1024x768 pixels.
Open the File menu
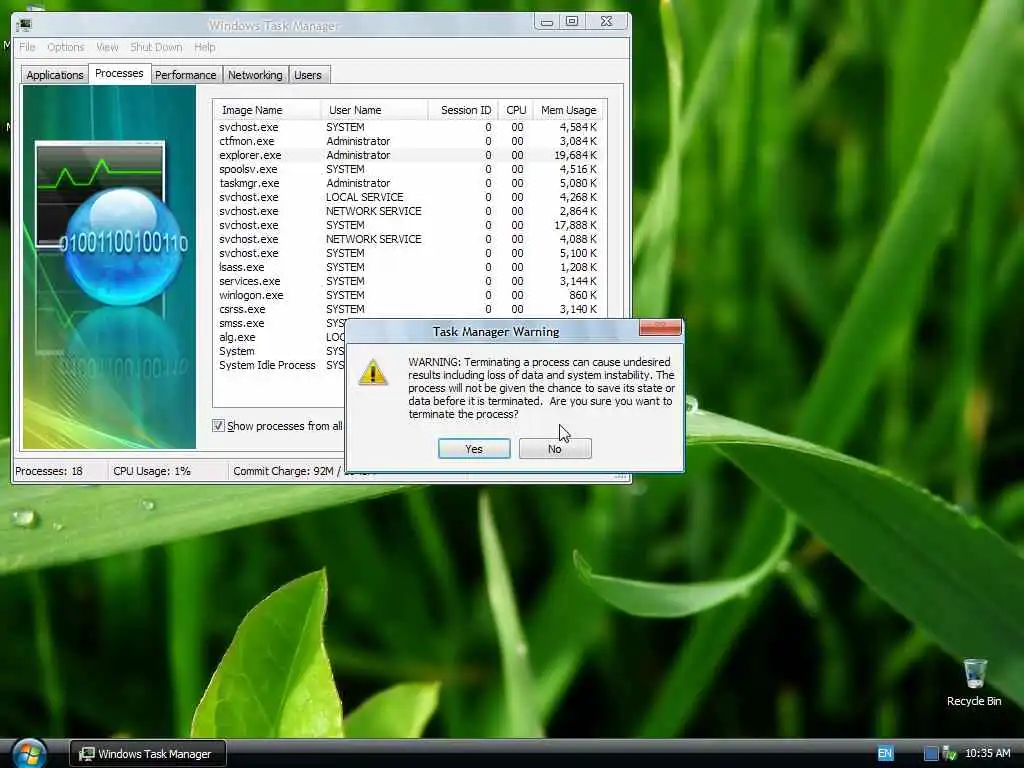coord(27,47)
